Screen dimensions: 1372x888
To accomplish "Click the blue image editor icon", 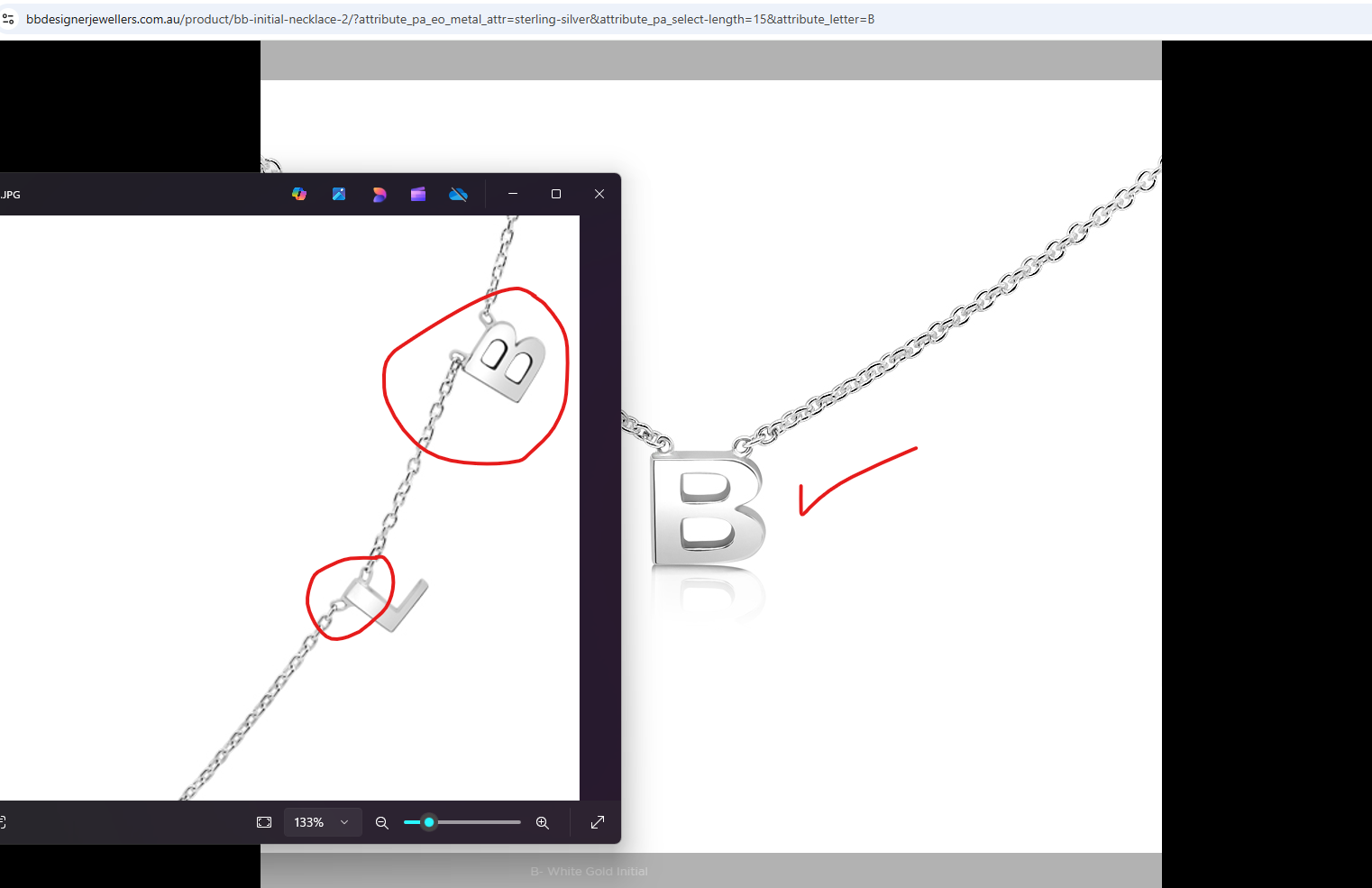I will click(339, 194).
